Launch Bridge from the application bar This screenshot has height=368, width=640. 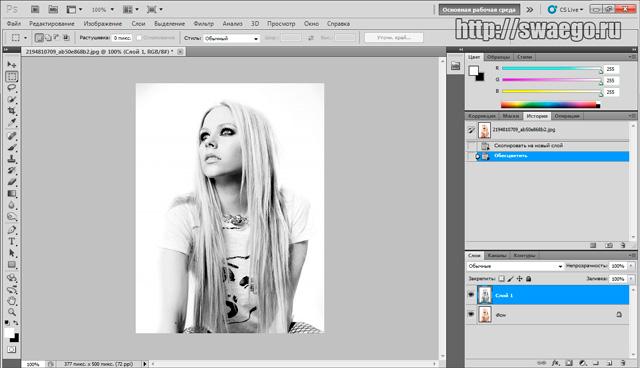click(x=35, y=9)
